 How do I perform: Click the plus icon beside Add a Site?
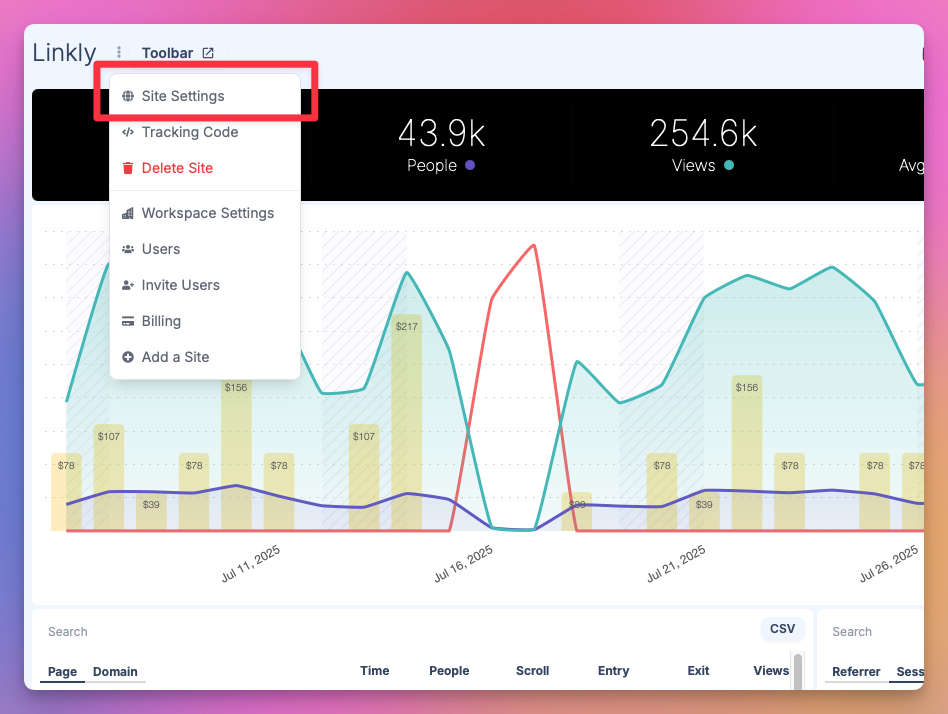(x=129, y=357)
